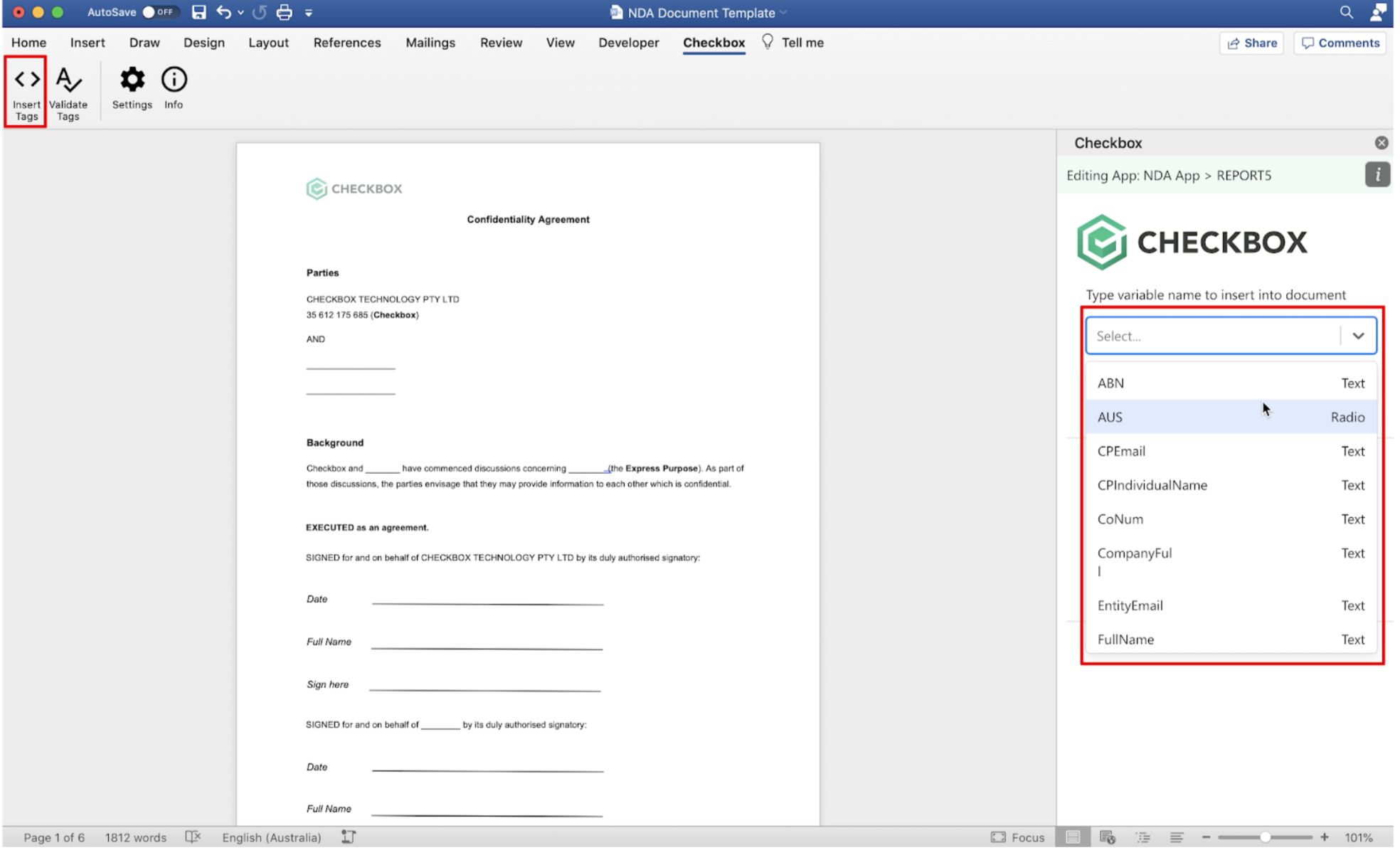The height and width of the screenshot is (855, 1400).
Task: Toggle the AutoSave switch
Action: (159, 12)
